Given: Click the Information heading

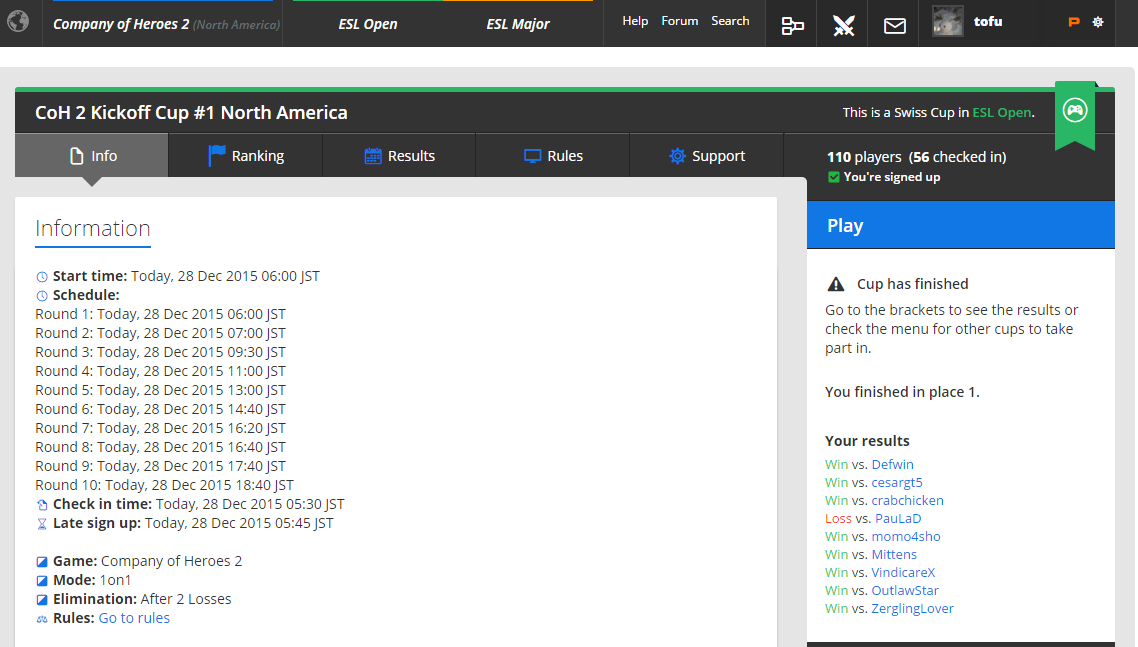Looking at the screenshot, I should point(93,229).
